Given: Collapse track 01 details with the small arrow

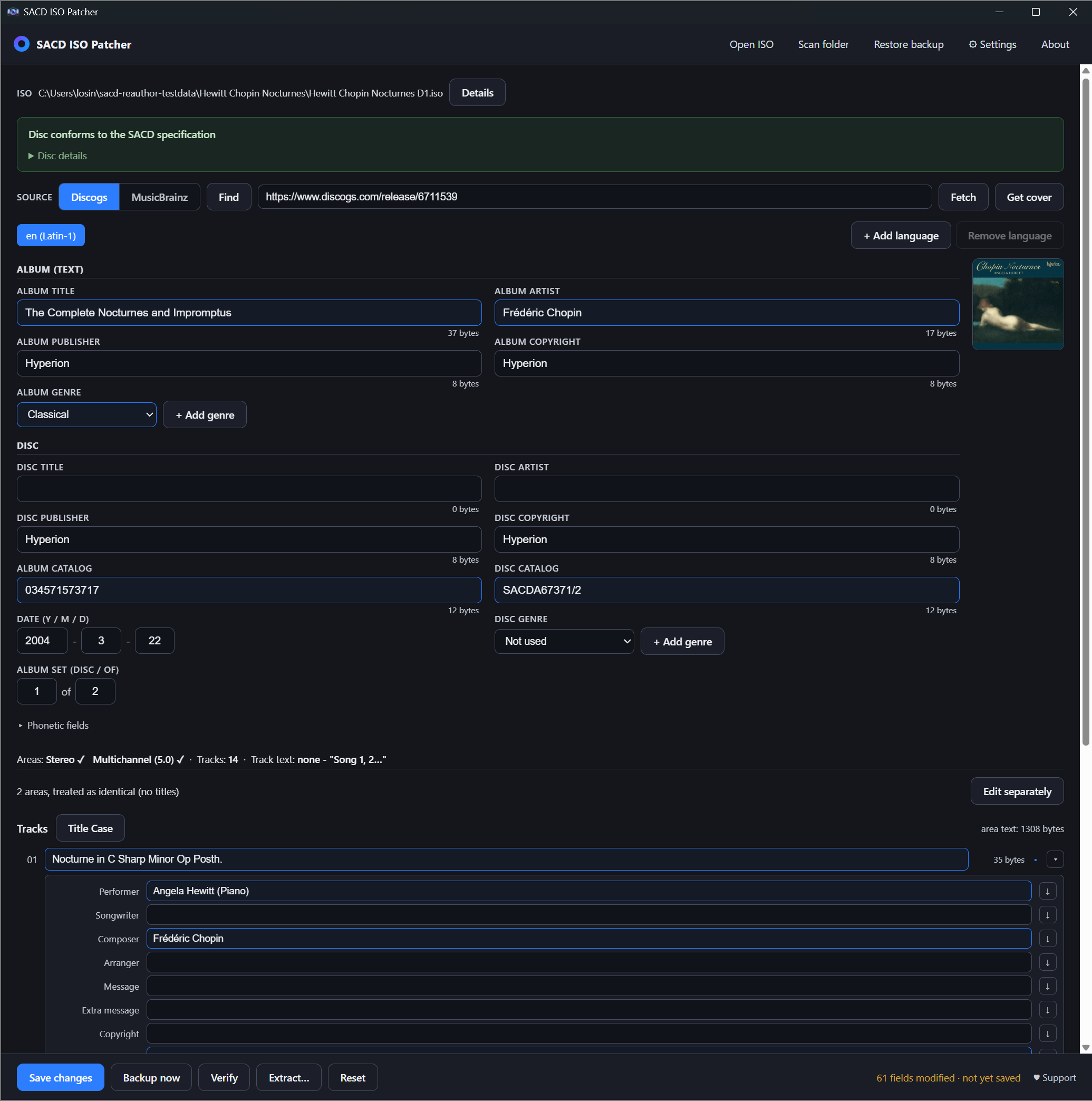Looking at the screenshot, I should point(1055,859).
